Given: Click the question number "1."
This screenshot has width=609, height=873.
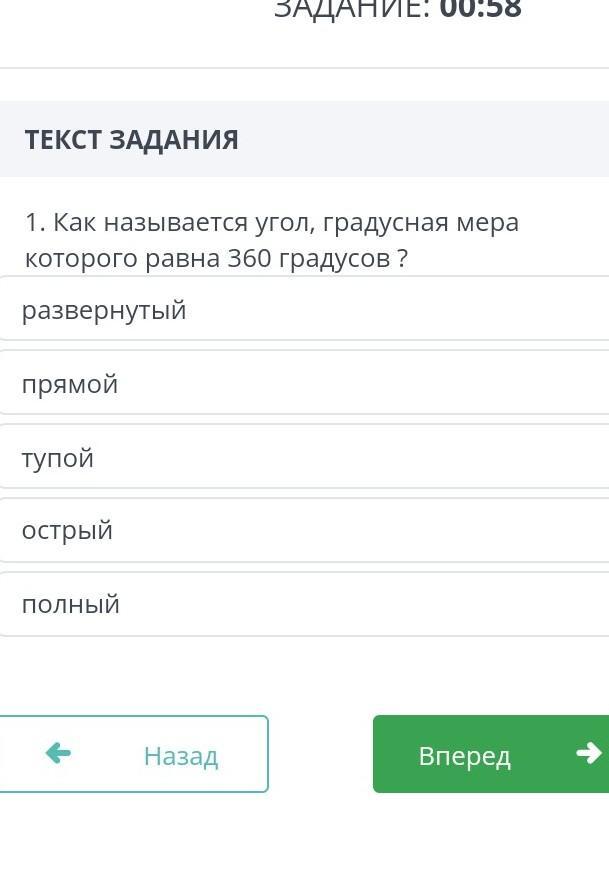Looking at the screenshot, I should (x=36, y=222).
